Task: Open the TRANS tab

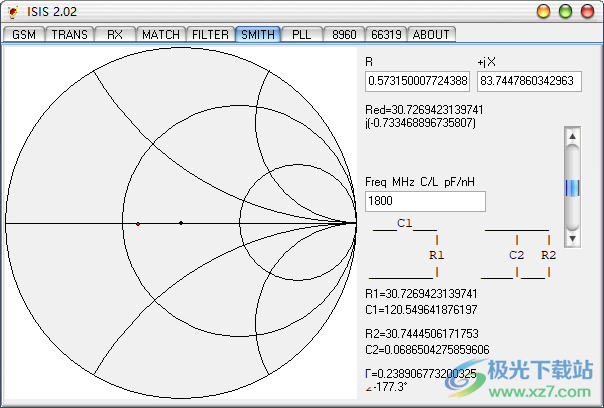Action: point(69,34)
